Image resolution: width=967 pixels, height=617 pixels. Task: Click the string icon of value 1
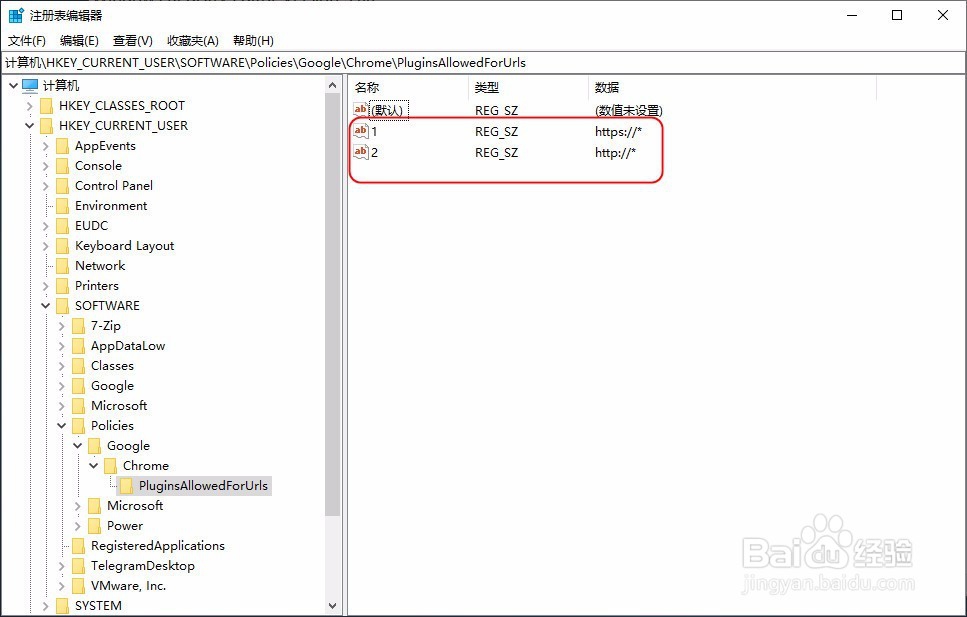361,131
